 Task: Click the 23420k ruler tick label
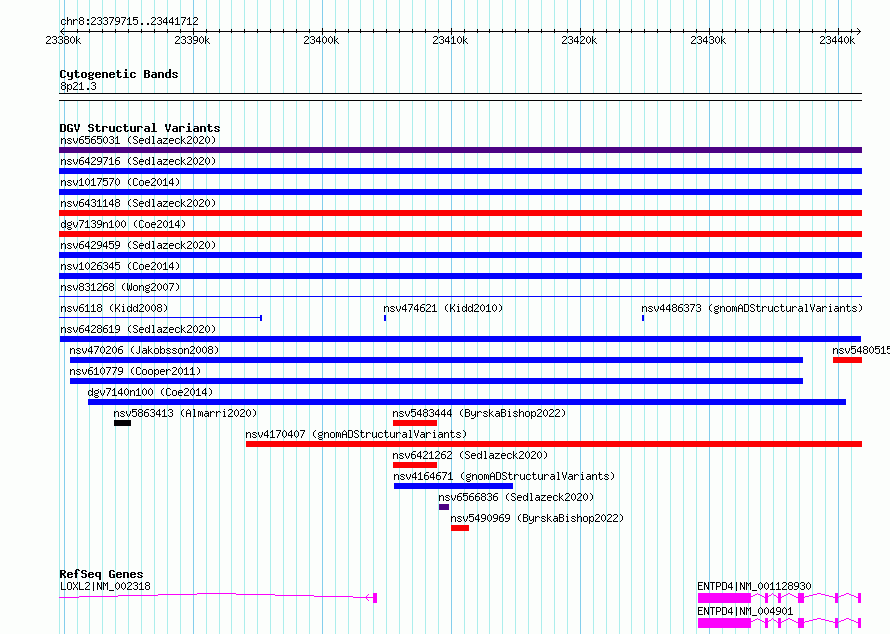pos(579,40)
